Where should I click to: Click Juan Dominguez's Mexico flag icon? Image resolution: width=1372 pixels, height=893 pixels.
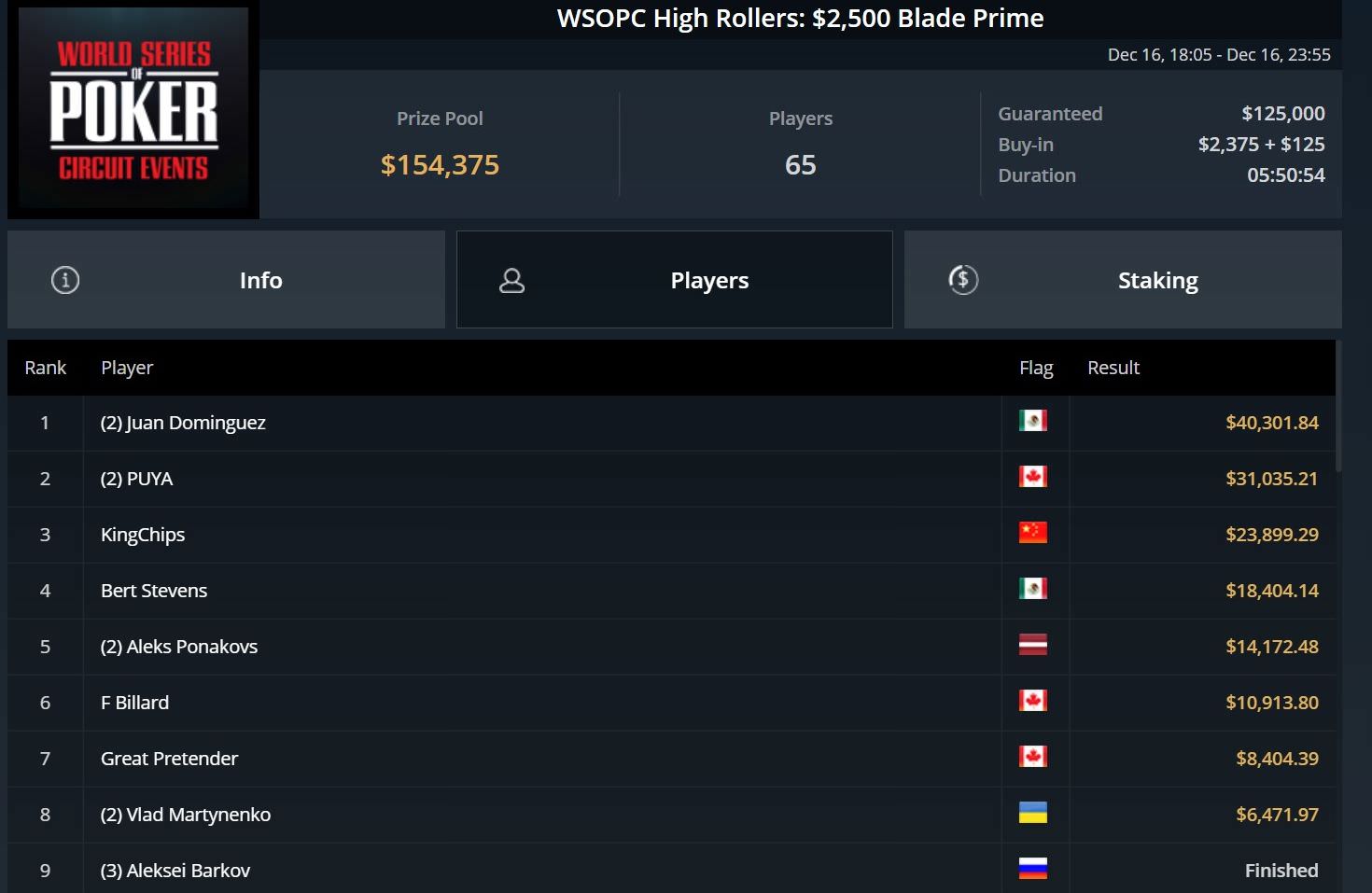tap(1032, 421)
